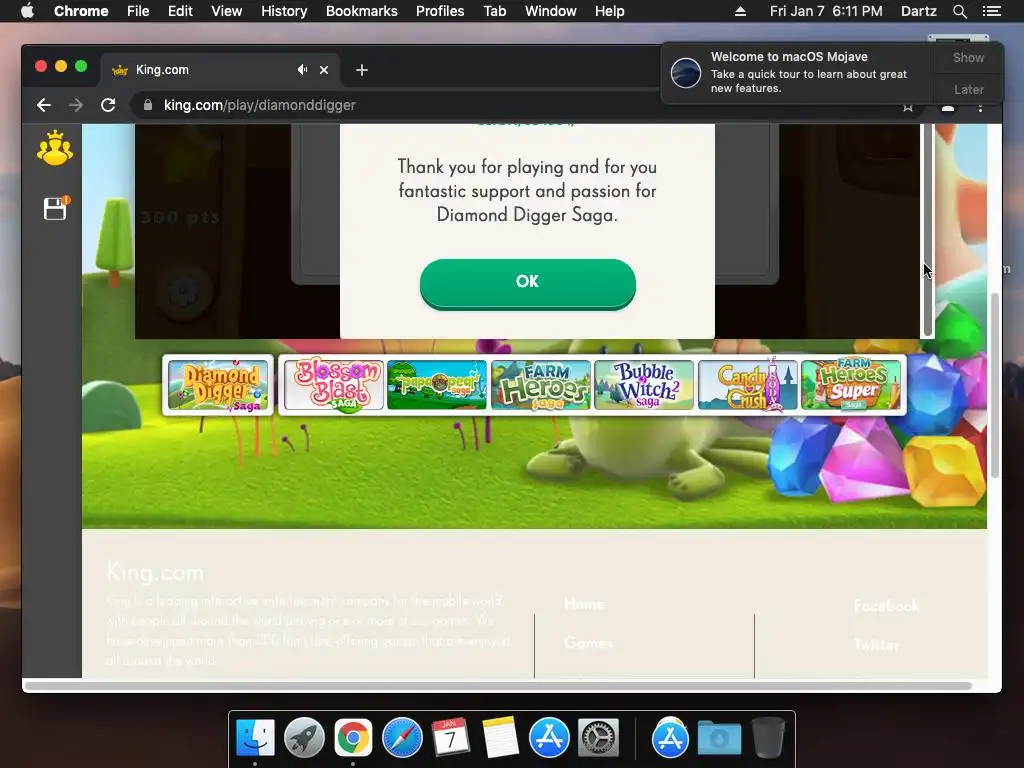
Task: Open Chrome three-dot menu
Action: point(980,106)
